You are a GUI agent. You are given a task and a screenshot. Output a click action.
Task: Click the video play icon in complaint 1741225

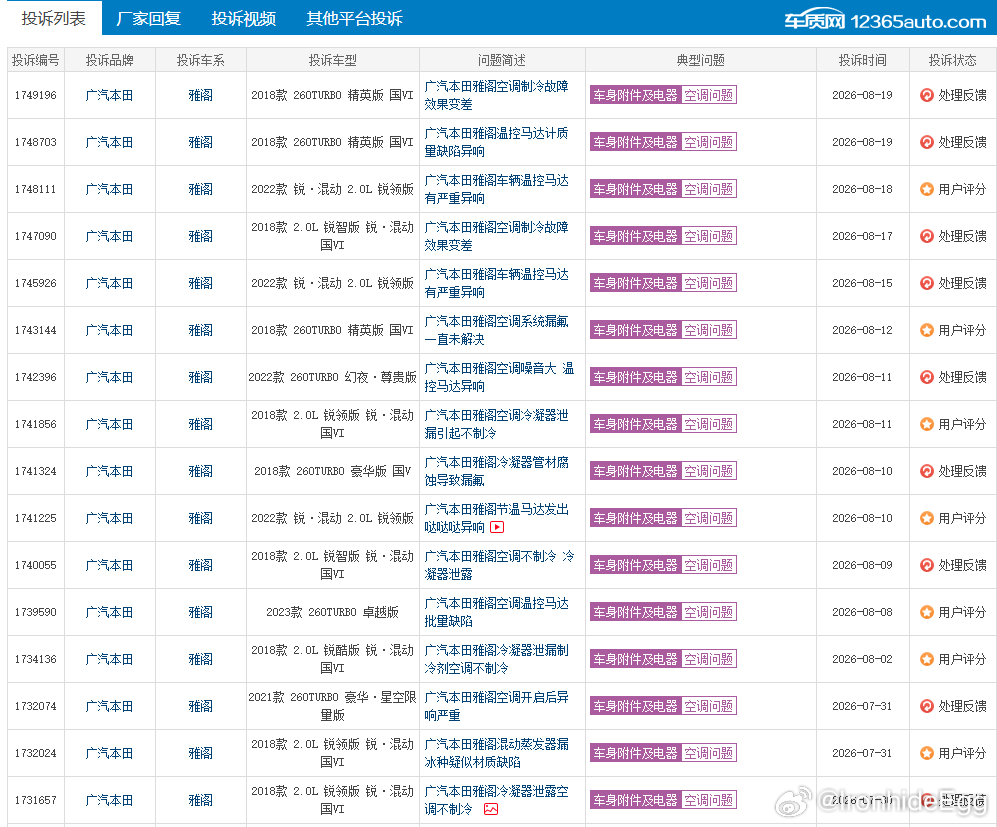(497, 527)
